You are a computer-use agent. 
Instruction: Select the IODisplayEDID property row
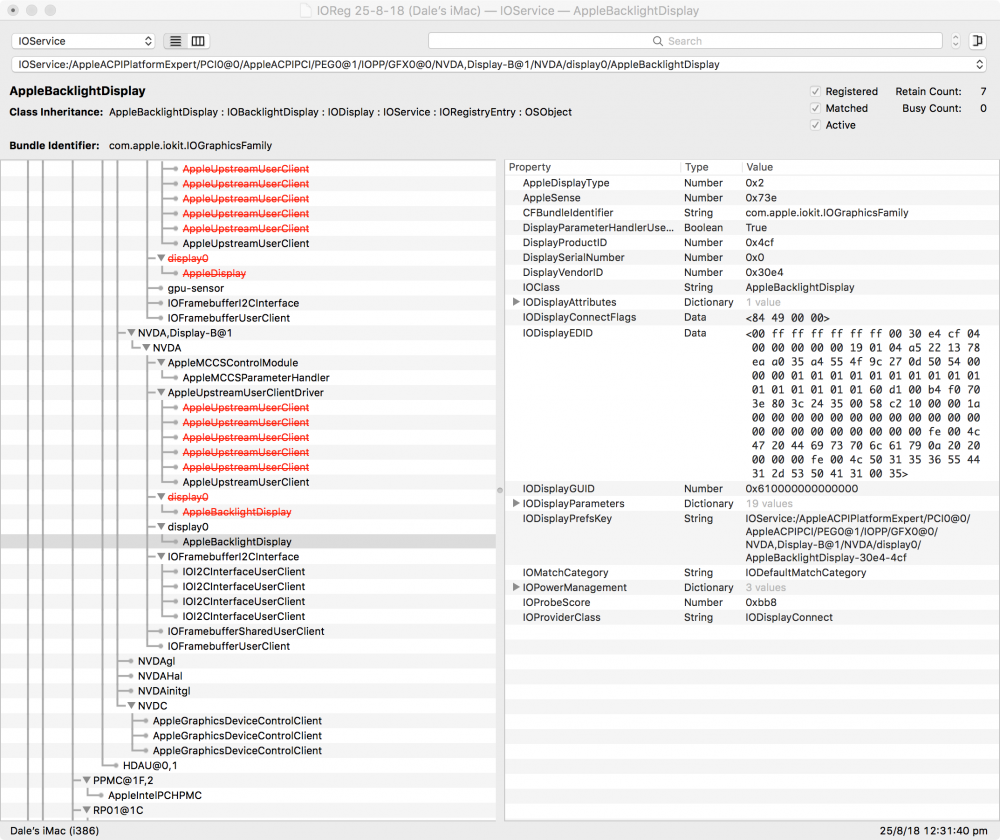[752, 403]
